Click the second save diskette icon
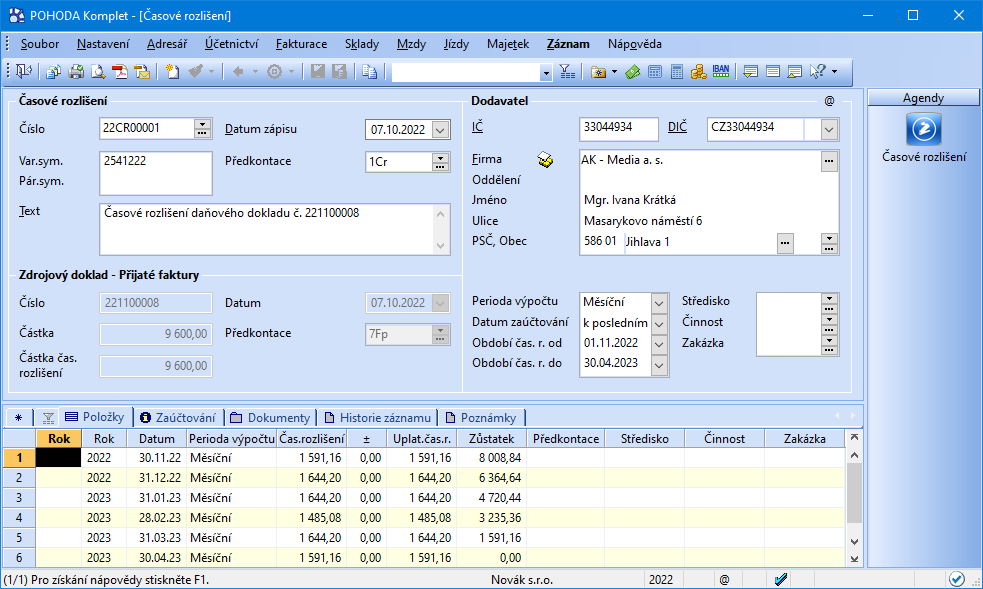Image resolution: width=983 pixels, height=589 pixels. 340,72
